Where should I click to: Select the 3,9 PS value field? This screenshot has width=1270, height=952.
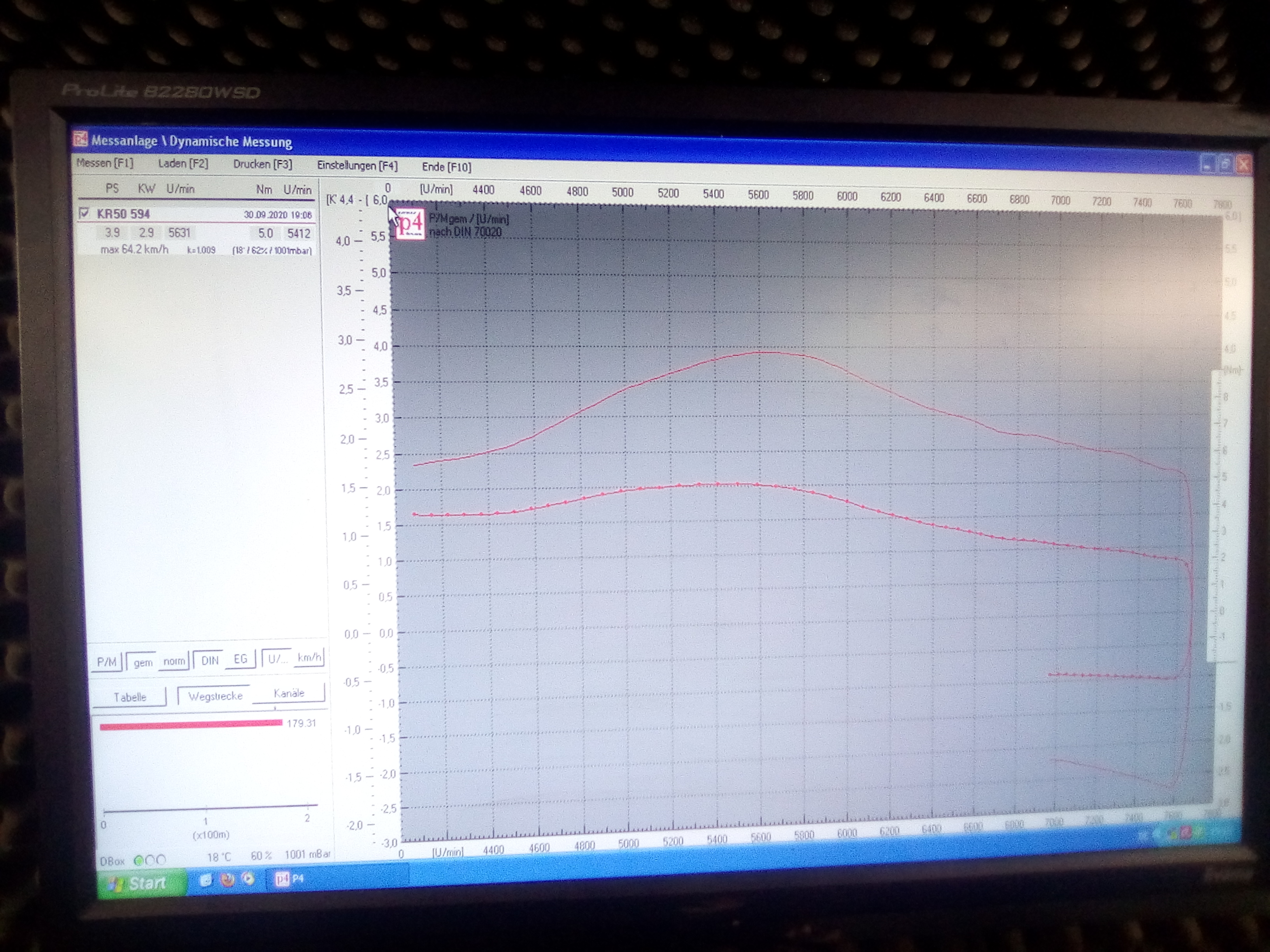point(112,233)
